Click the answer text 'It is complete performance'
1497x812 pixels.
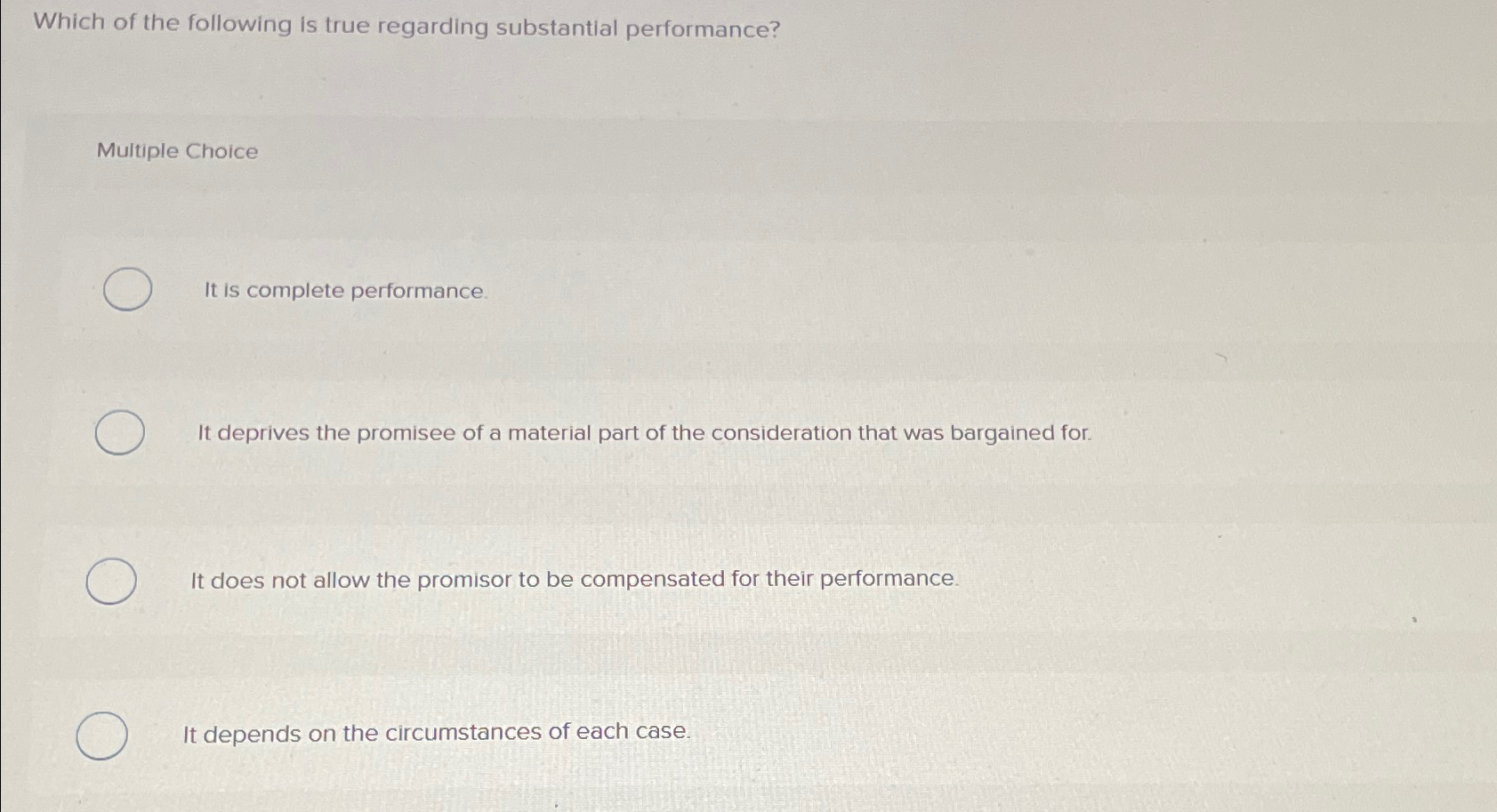point(344,290)
